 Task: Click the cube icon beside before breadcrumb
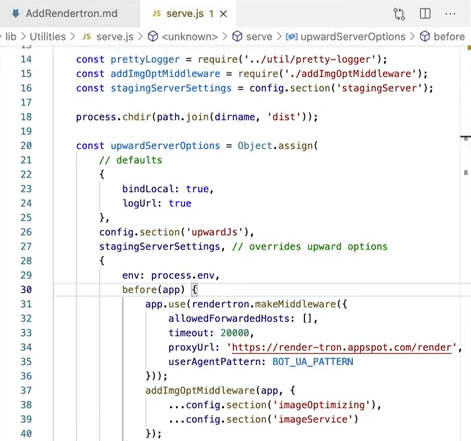[425, 36]
